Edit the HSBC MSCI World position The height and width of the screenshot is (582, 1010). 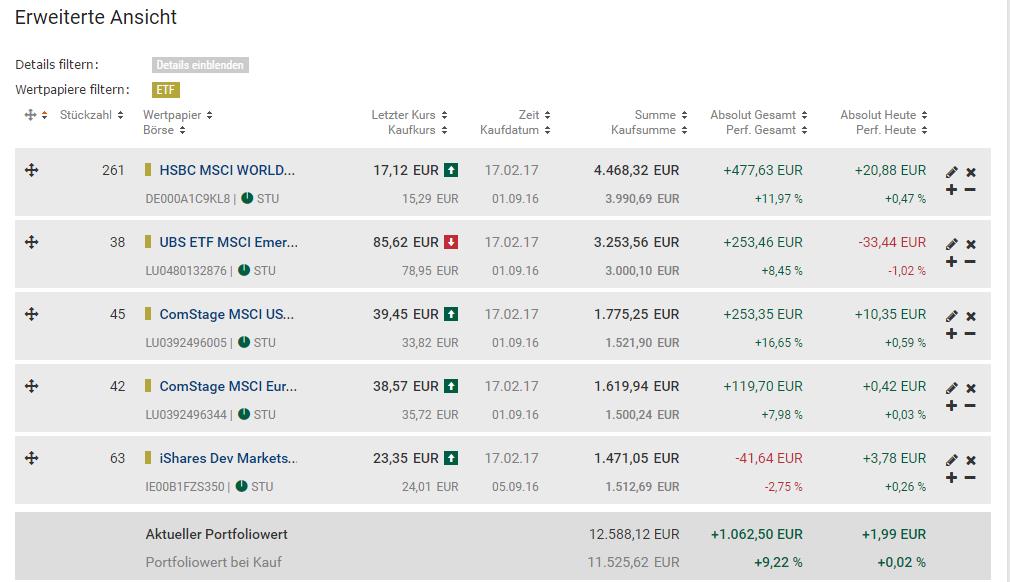[x=952, y=172]
